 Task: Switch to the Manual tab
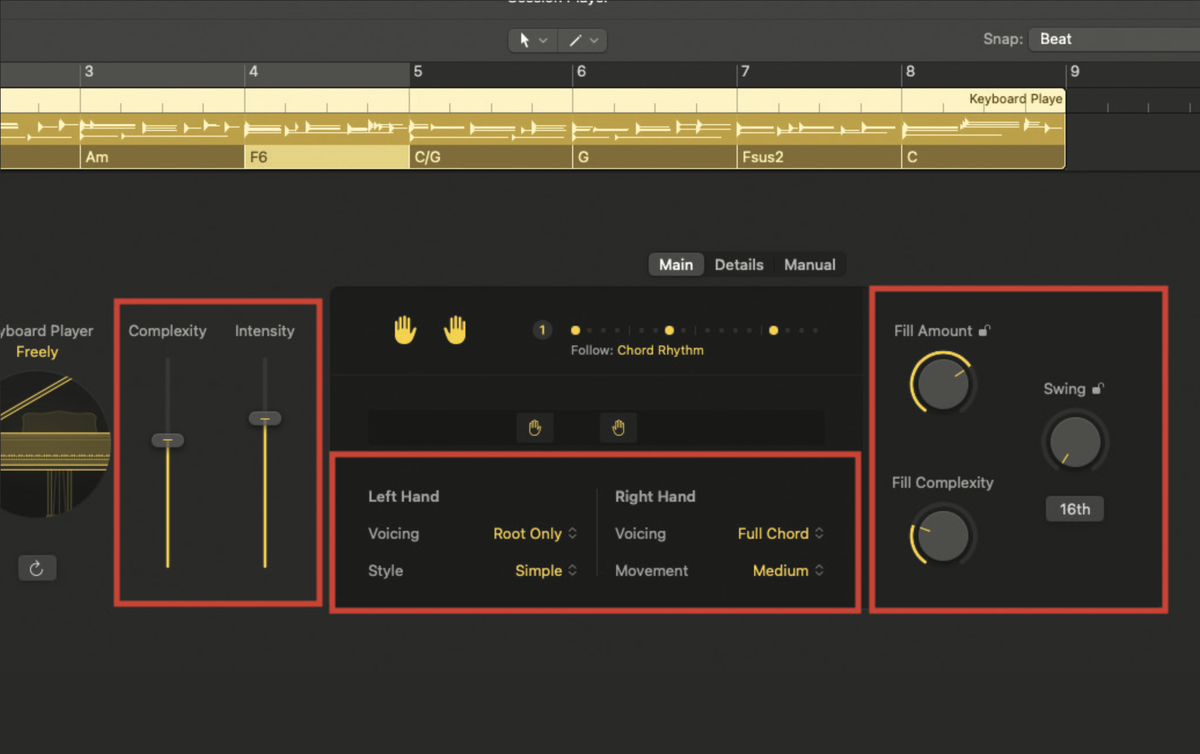(810, 264)
